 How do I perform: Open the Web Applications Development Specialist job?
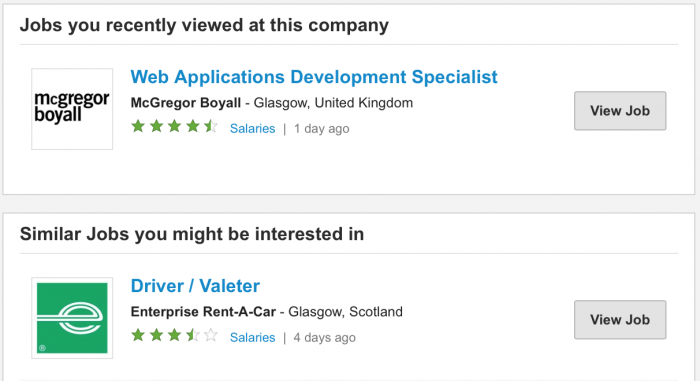314,77
